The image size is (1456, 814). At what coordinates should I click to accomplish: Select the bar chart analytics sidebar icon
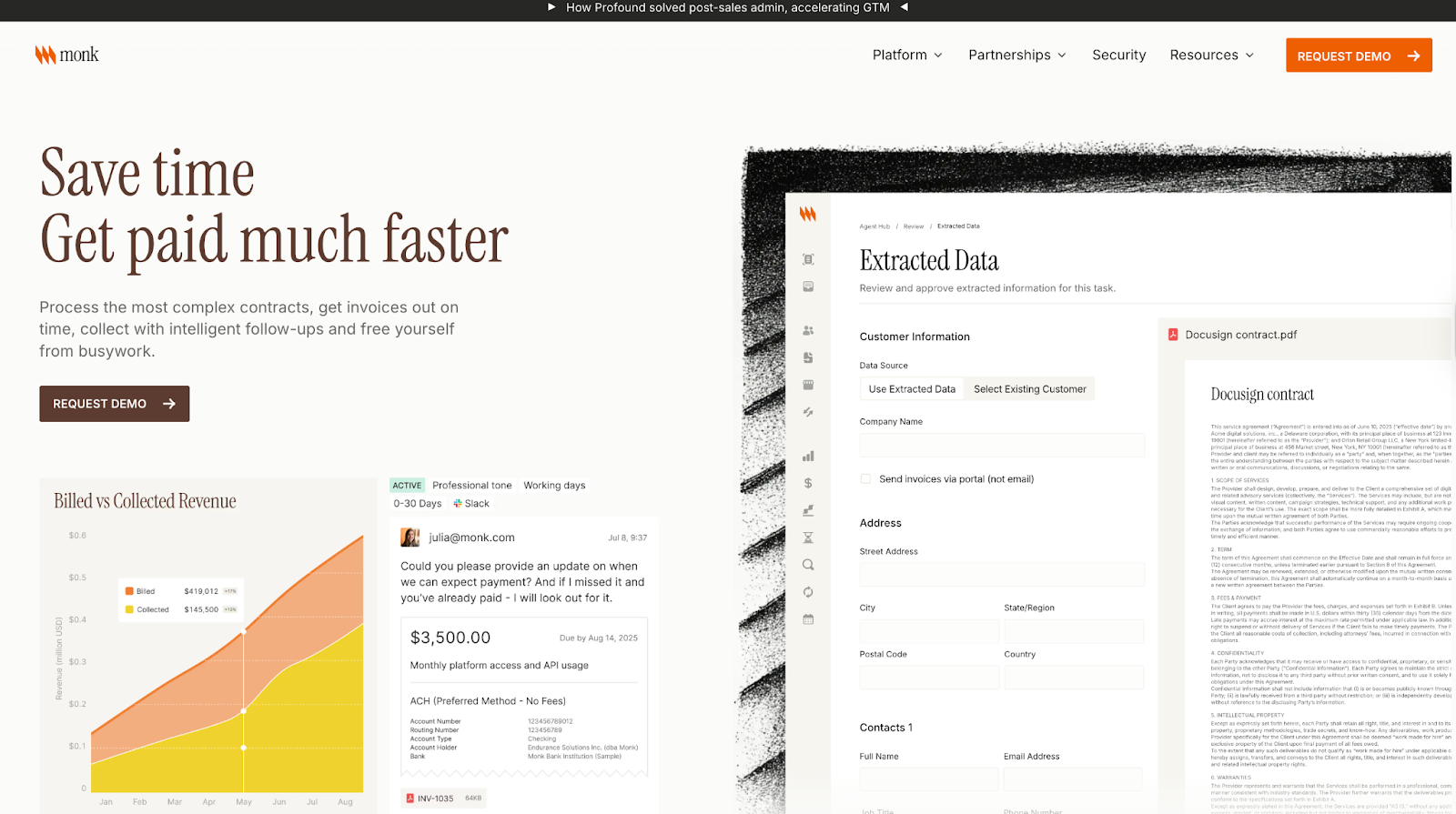(x=808, y=457)
